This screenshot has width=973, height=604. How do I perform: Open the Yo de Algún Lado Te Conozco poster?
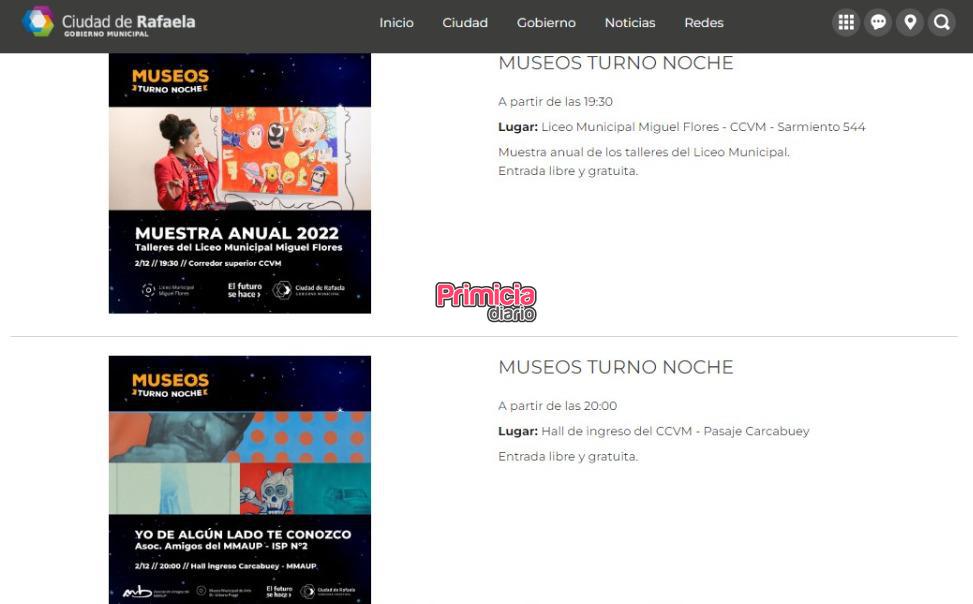pyautogui.click(x=240, y=480)
